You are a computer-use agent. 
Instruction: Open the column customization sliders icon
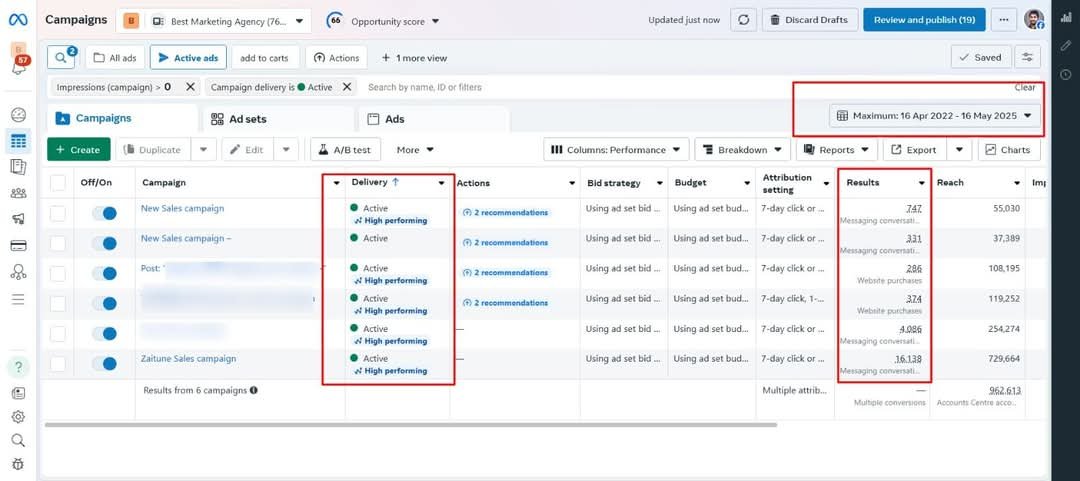pyautogui.click(x=1027, y=58)
